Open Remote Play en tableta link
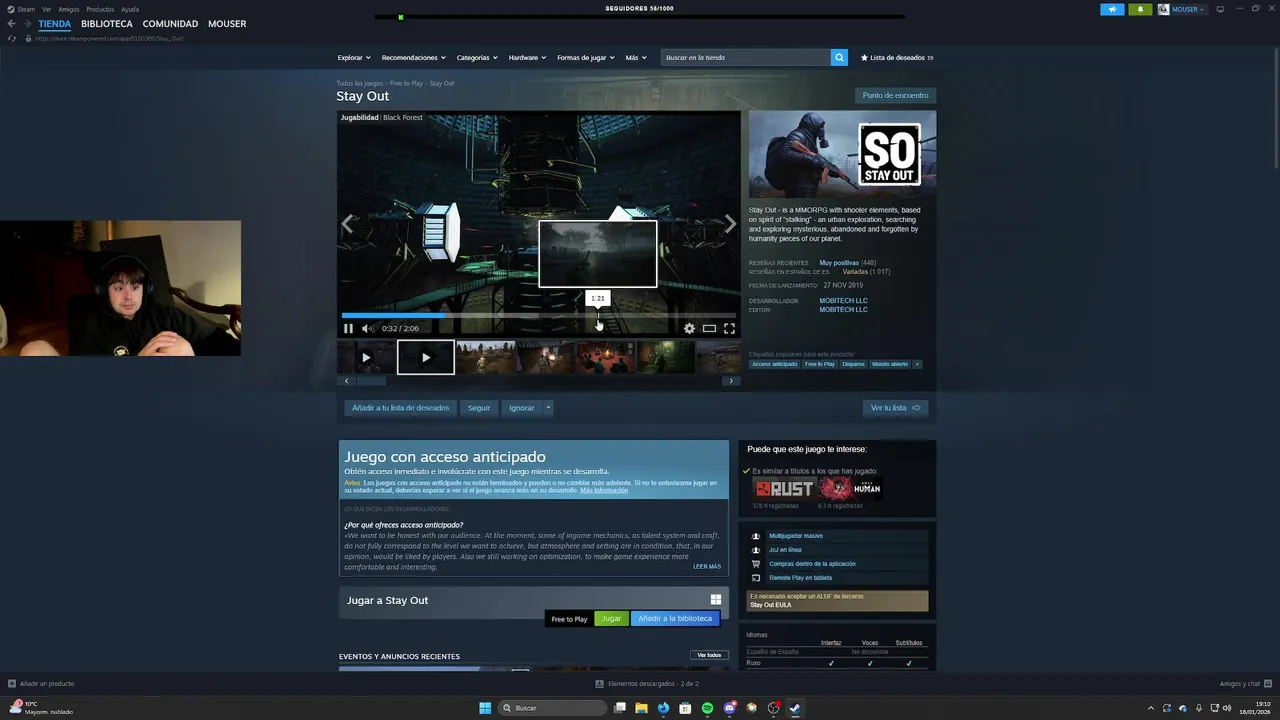 (800, 578)
